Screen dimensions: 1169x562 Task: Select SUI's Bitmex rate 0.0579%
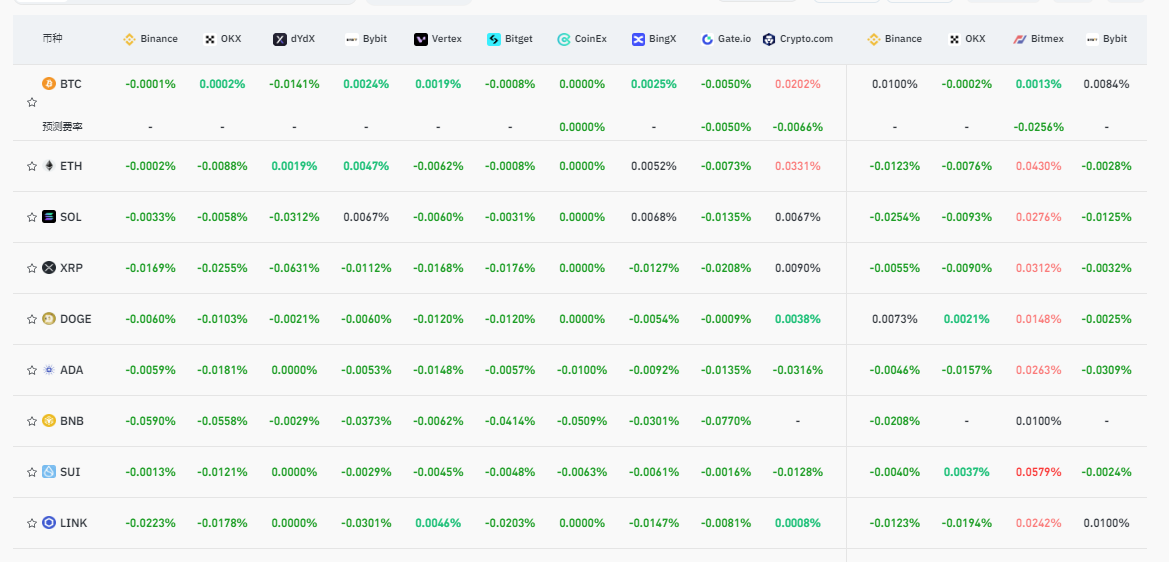tap(1039, 472)
